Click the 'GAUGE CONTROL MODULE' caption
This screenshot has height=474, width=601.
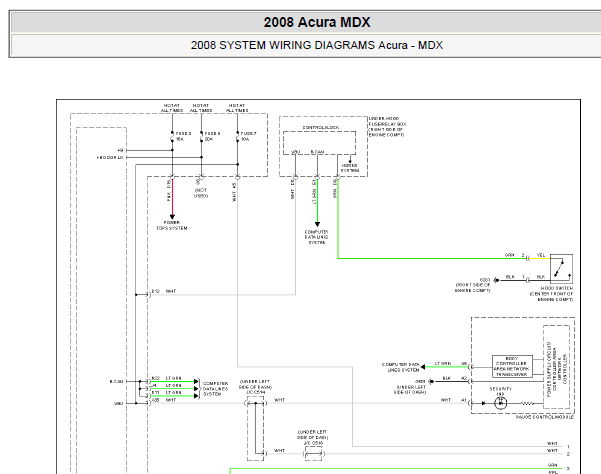click(545, 417)
